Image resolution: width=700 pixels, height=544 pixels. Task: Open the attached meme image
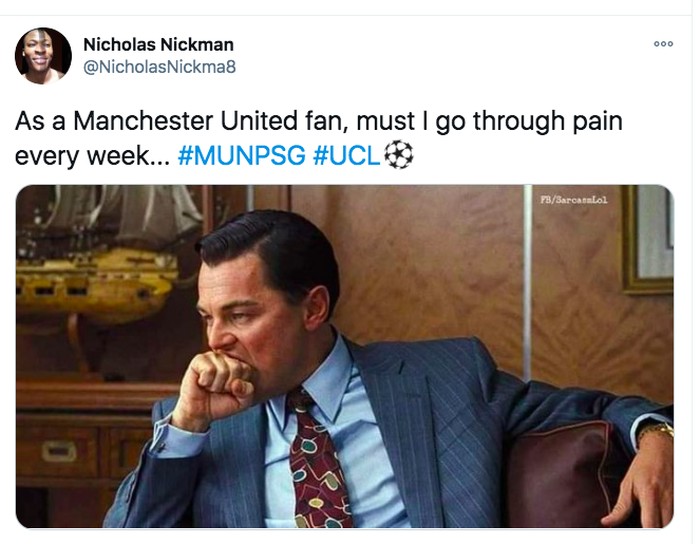(344, 356)
